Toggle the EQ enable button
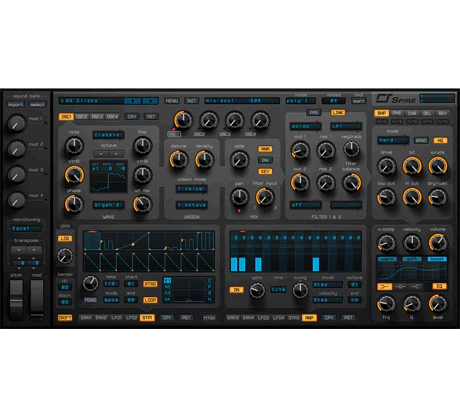460x416 pixels. pos(440,286)
